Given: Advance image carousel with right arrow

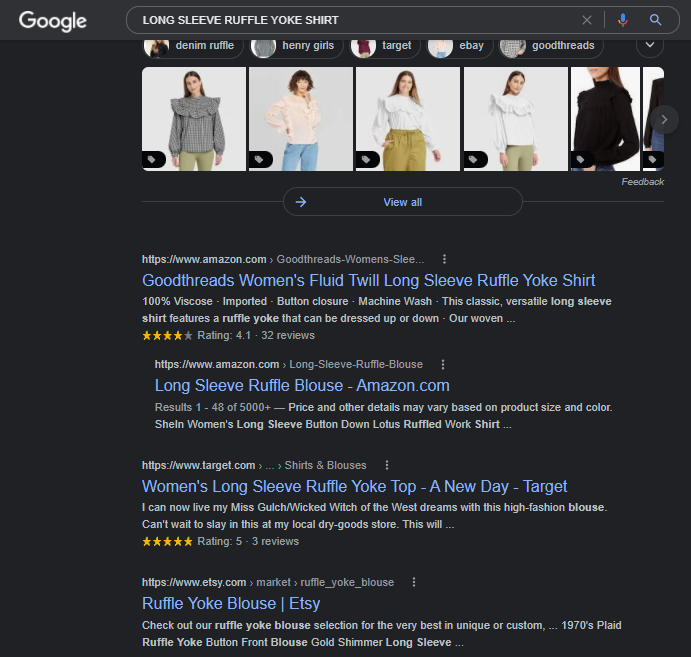Looking at the screenshot, I should coord(664,119).
